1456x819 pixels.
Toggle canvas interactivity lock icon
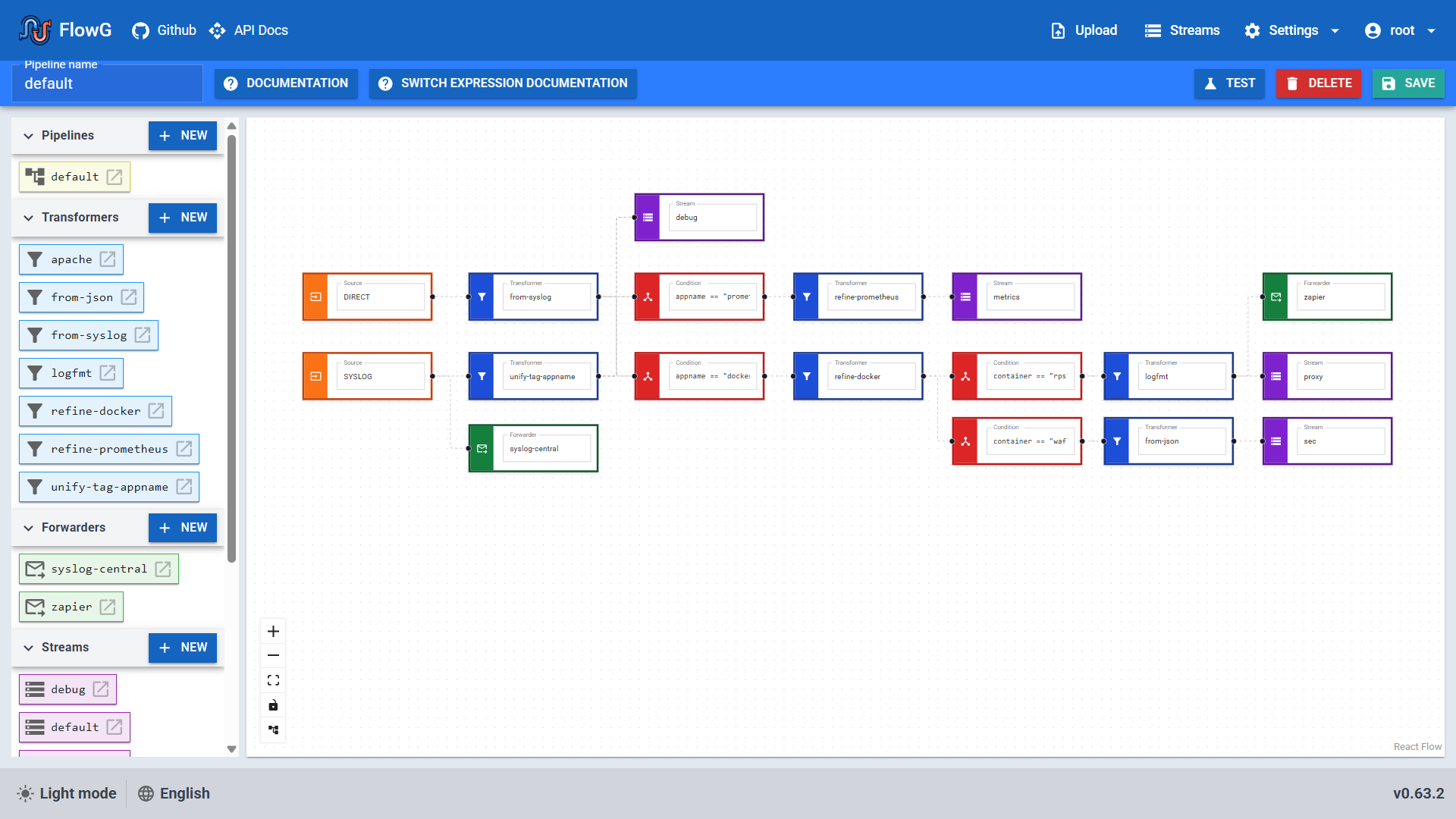274,705
